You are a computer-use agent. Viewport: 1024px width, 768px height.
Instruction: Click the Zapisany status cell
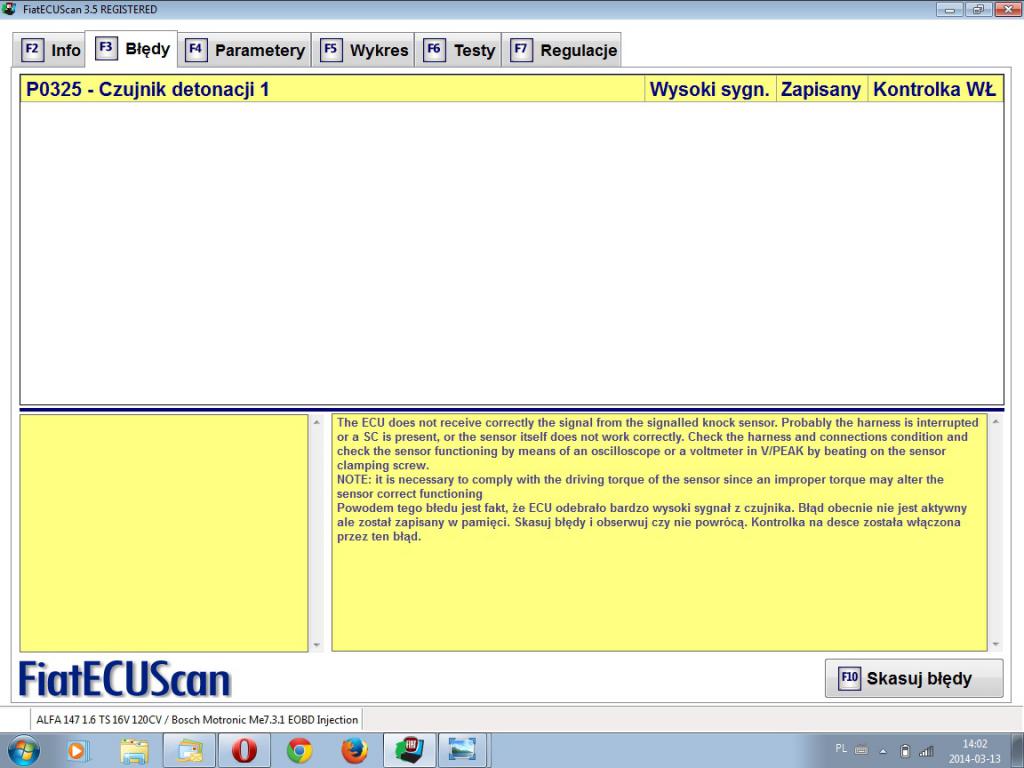pyautogui.click(x=821, y=89)
